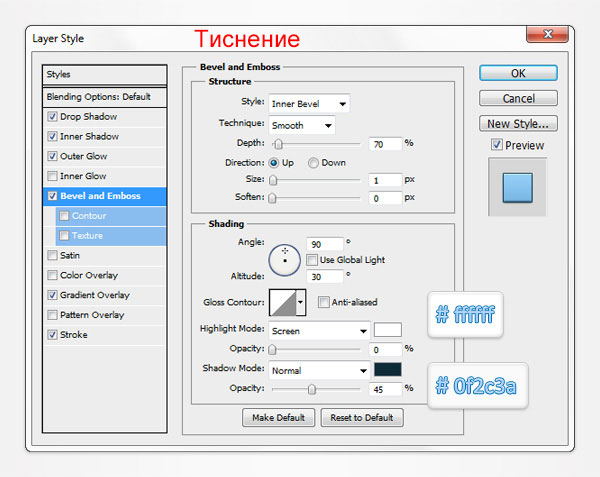Open the Style dropdown showing Inner Bevel
Image resolution: width=600 pixels, height=477 pixels.
309,104
